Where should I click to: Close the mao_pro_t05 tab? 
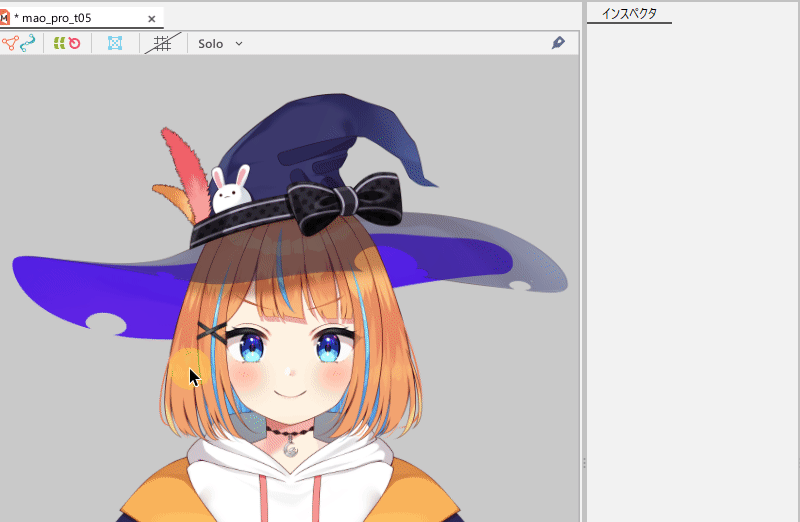pos(152,18)
